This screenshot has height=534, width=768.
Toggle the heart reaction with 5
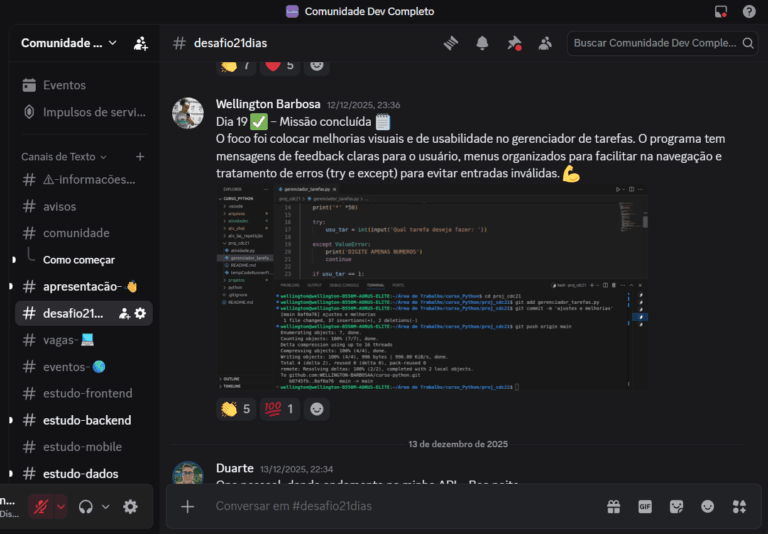280,66
